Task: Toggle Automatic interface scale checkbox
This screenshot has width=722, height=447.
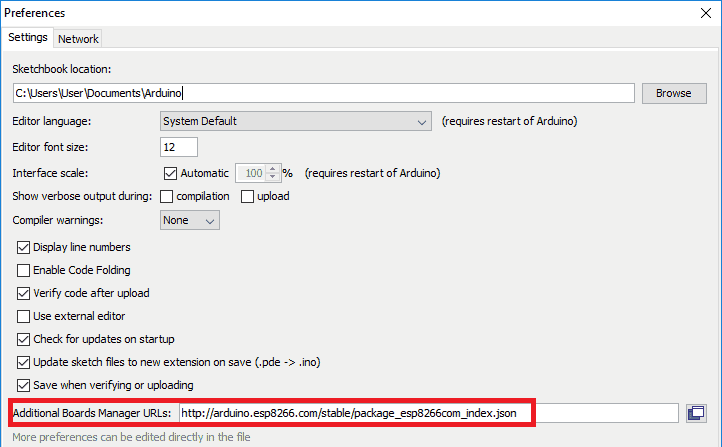Action: coord(170,173)
